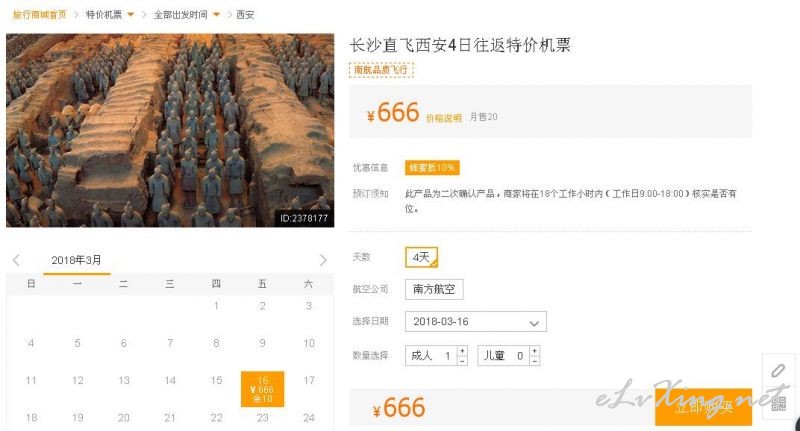
Task: Open the 2018-03-16 date dropdown
Action: pos(476,322)
